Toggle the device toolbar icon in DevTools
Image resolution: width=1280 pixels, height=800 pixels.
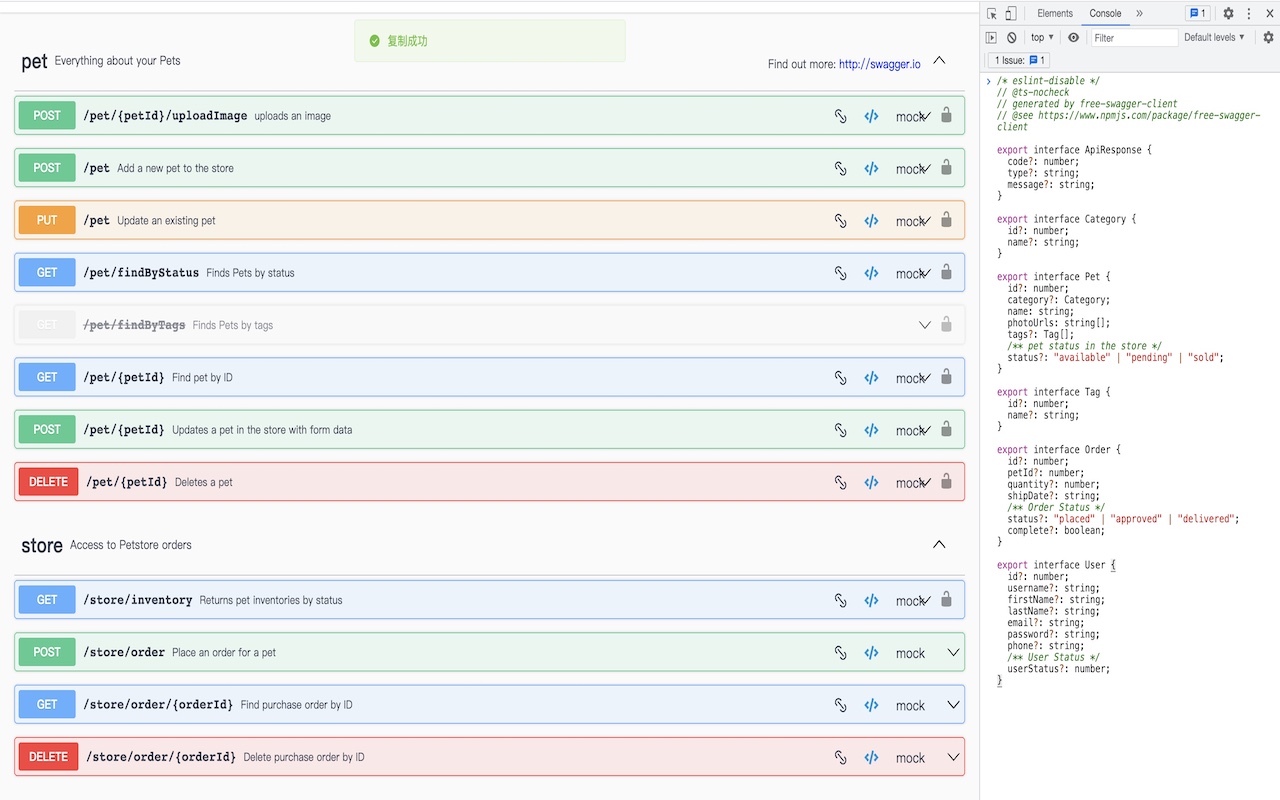pyautogui.click(x=1011, y=13)
